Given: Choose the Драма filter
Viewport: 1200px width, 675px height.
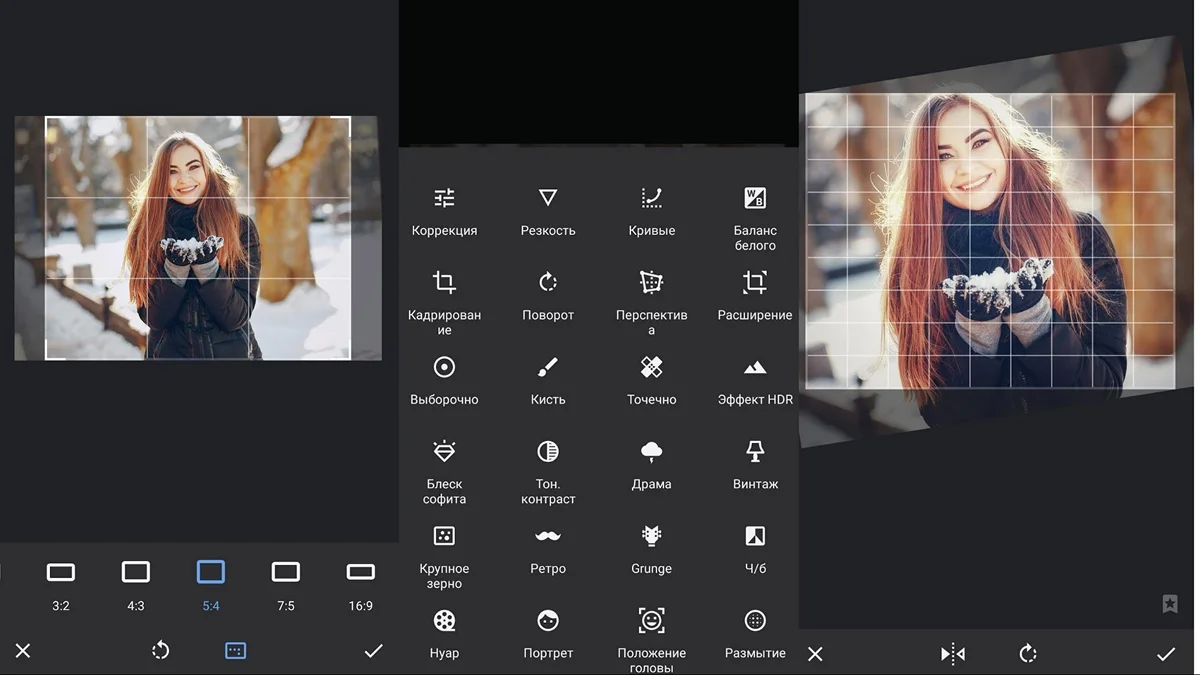Looking at the screenshot, I should tap(652, 465).
